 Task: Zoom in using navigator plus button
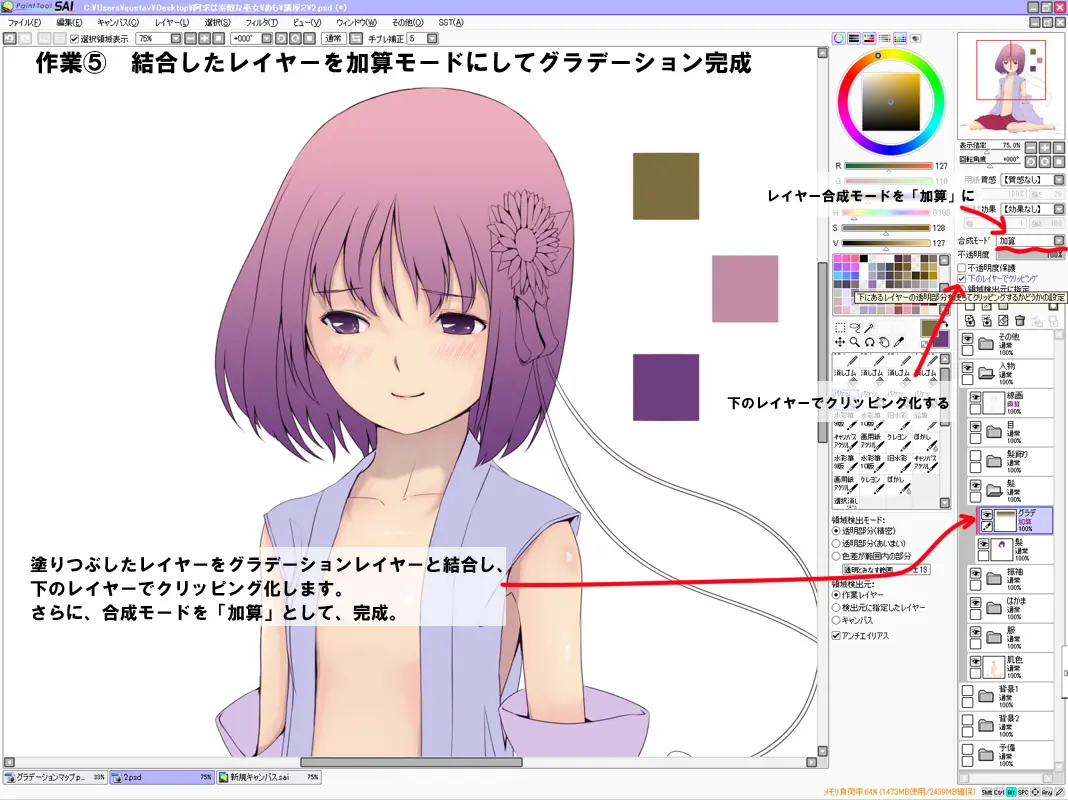click(1045, 148)
